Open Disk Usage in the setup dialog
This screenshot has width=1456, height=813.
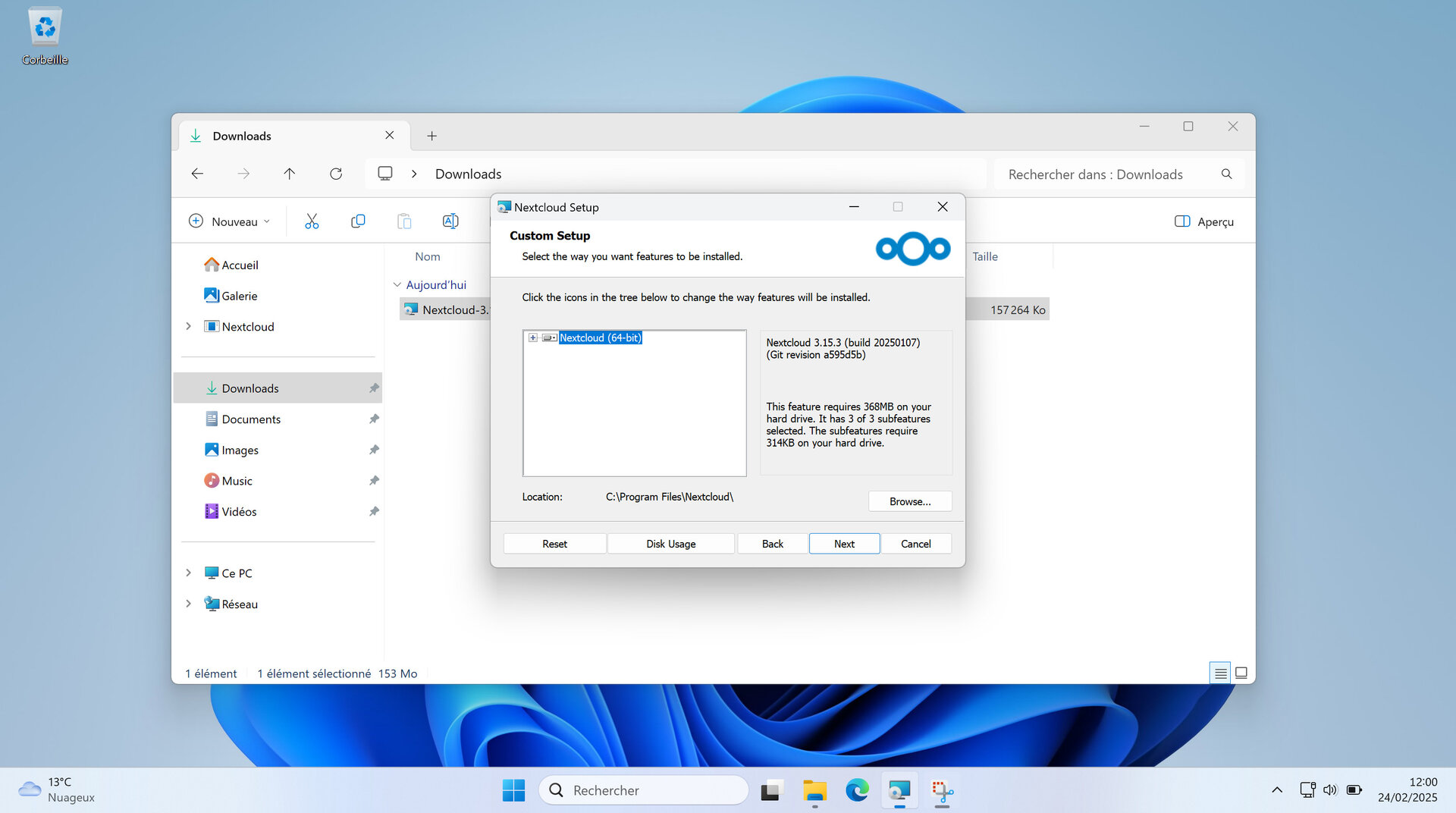670,543
